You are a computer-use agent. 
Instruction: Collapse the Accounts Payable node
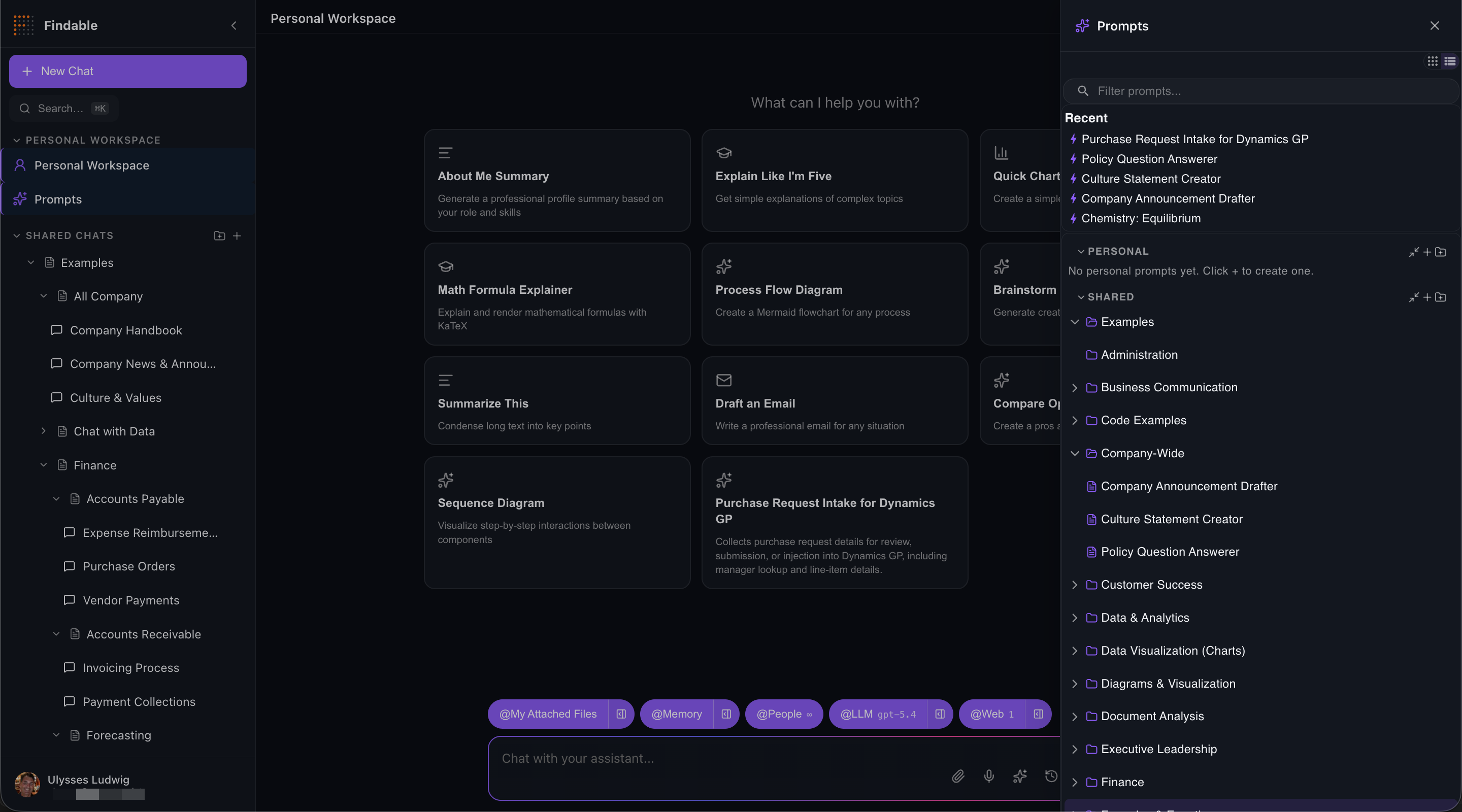click(56, 499)
